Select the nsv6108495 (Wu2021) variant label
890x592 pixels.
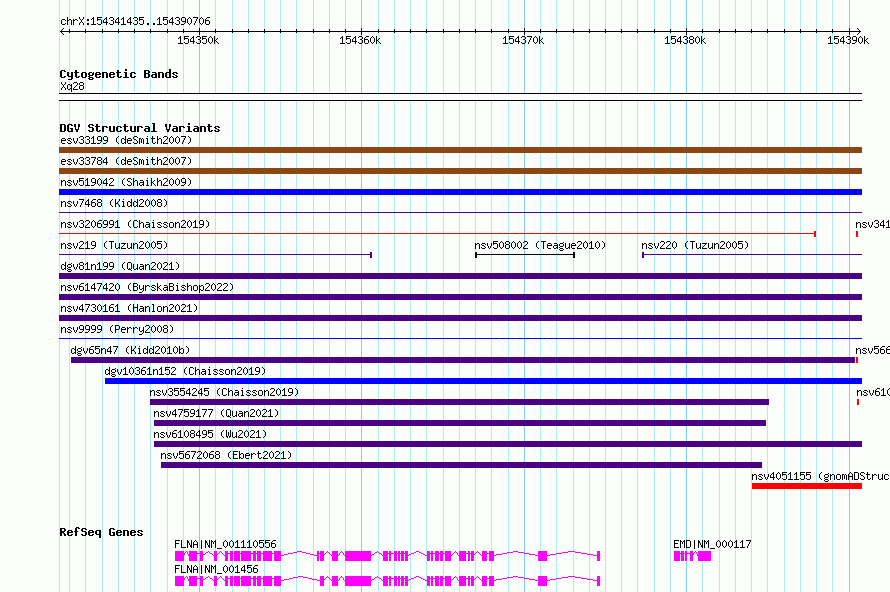pyautogui.click(x=210, y=434)
